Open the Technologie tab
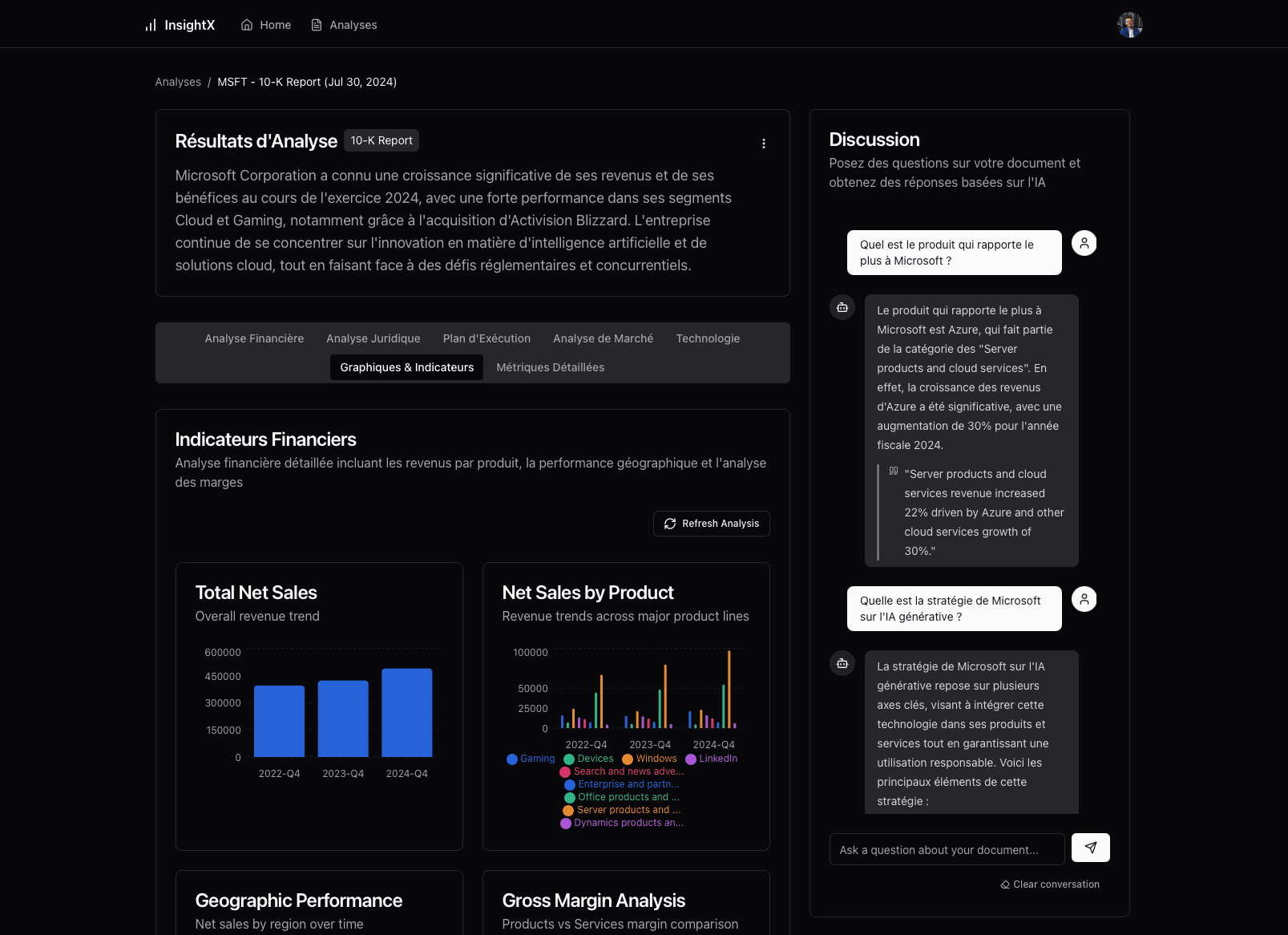1288x935 pixels. [708, 338]
